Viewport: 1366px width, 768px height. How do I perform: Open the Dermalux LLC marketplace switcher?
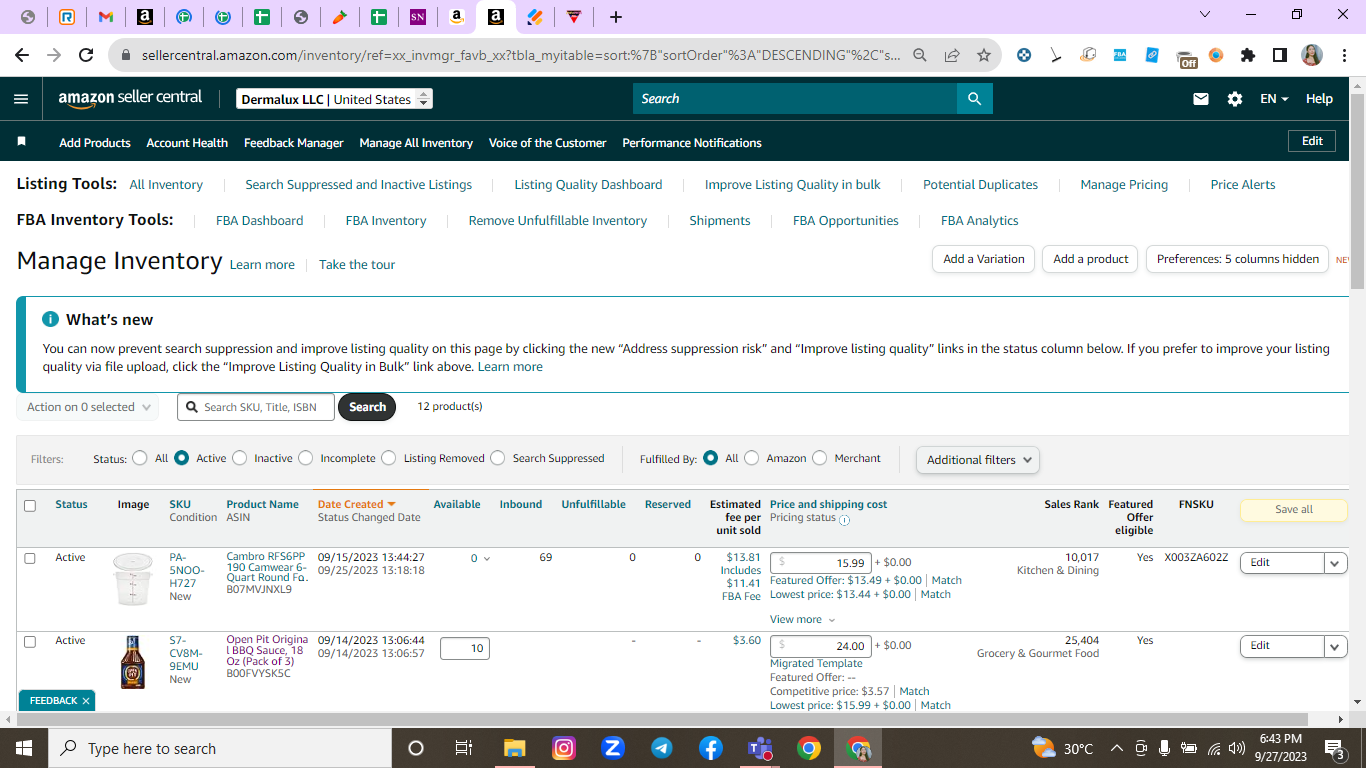[x=335, y=99]
